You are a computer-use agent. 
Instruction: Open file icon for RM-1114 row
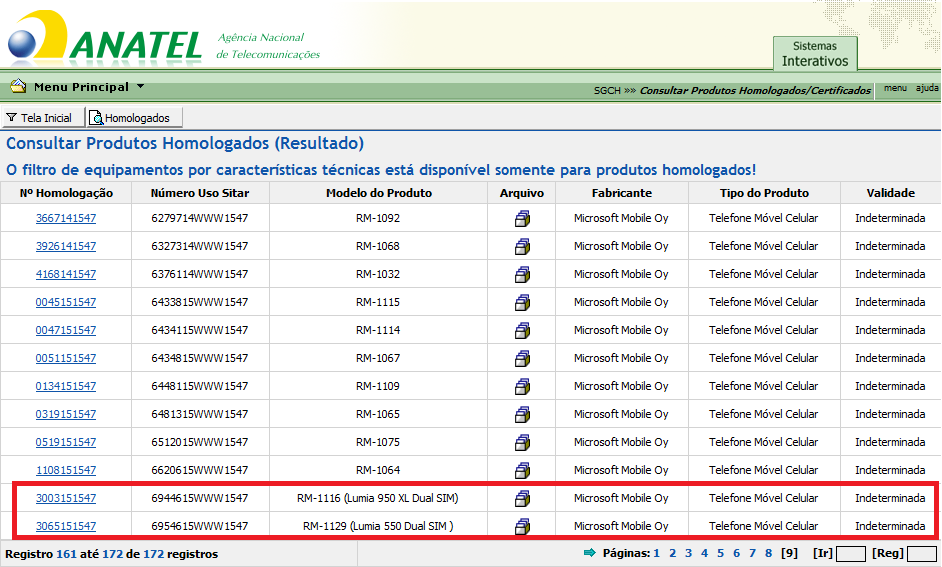522,331
